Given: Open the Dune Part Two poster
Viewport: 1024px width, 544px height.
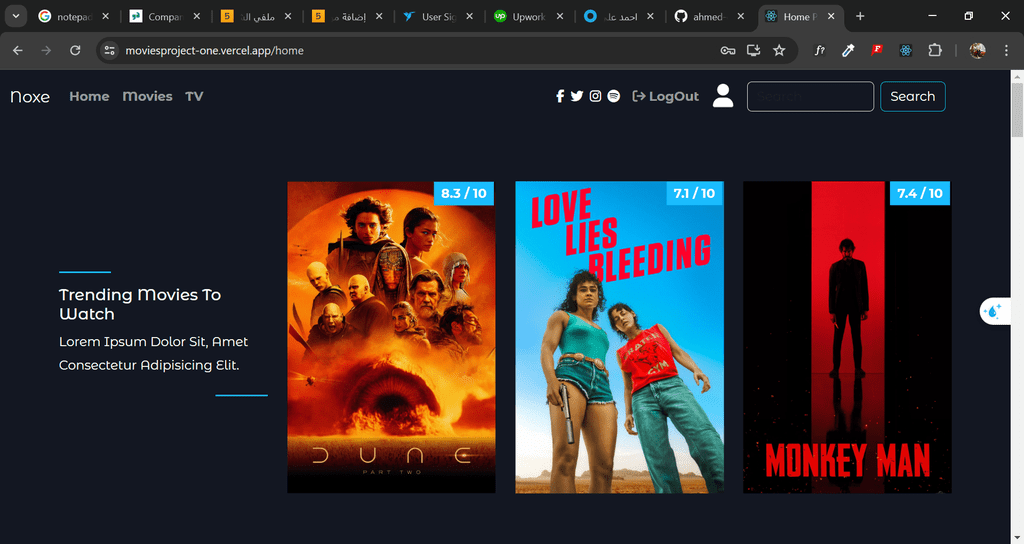Looking at the screenshot, I should pos(391,337).
